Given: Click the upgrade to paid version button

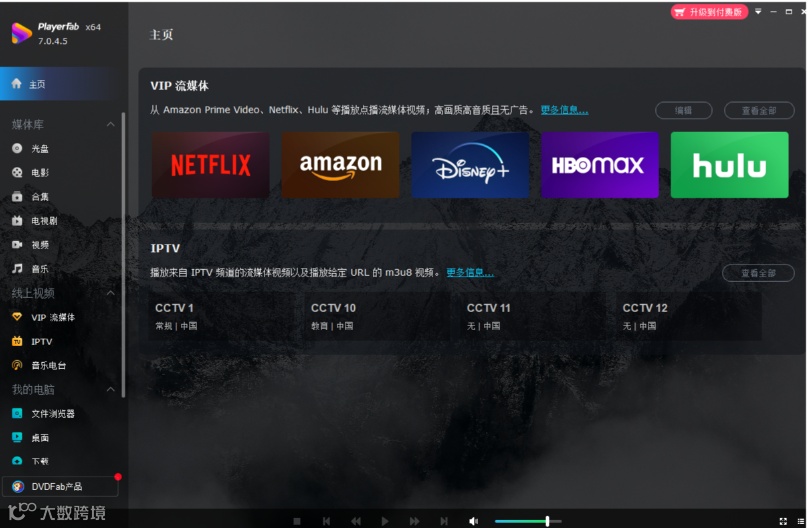Looking at the screenshot, I should 709,12.
